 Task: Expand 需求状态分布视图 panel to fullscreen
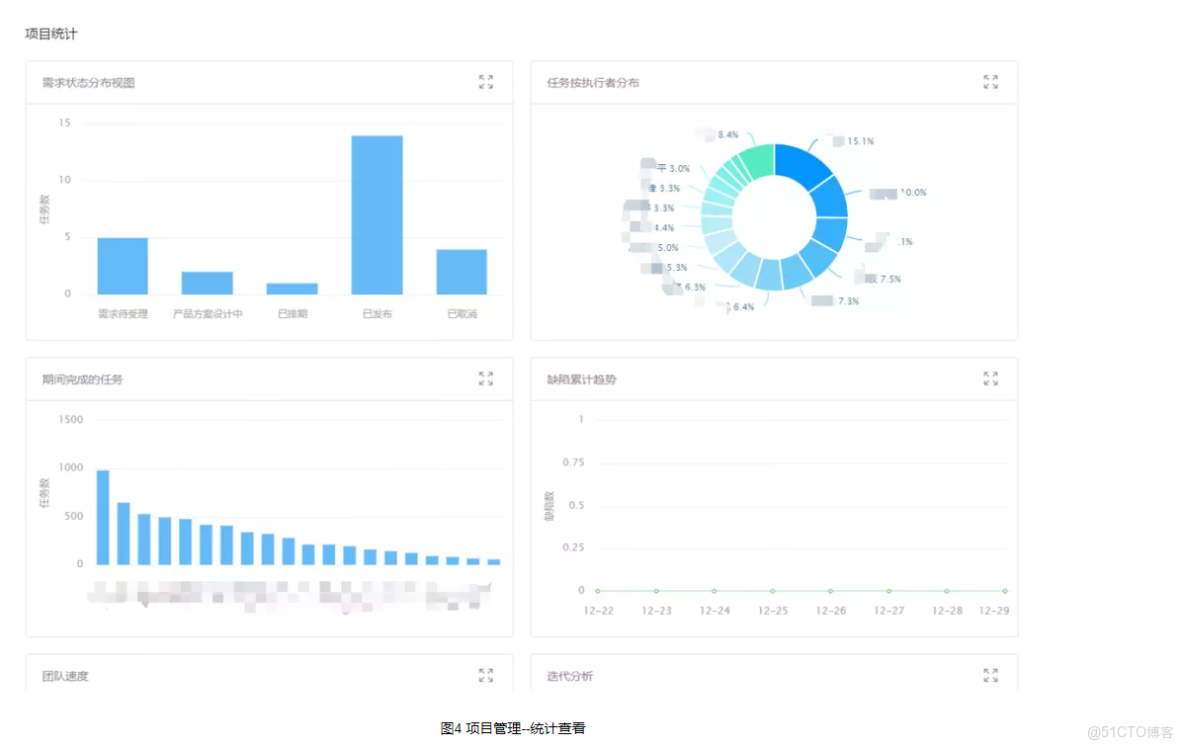point(487,83)
